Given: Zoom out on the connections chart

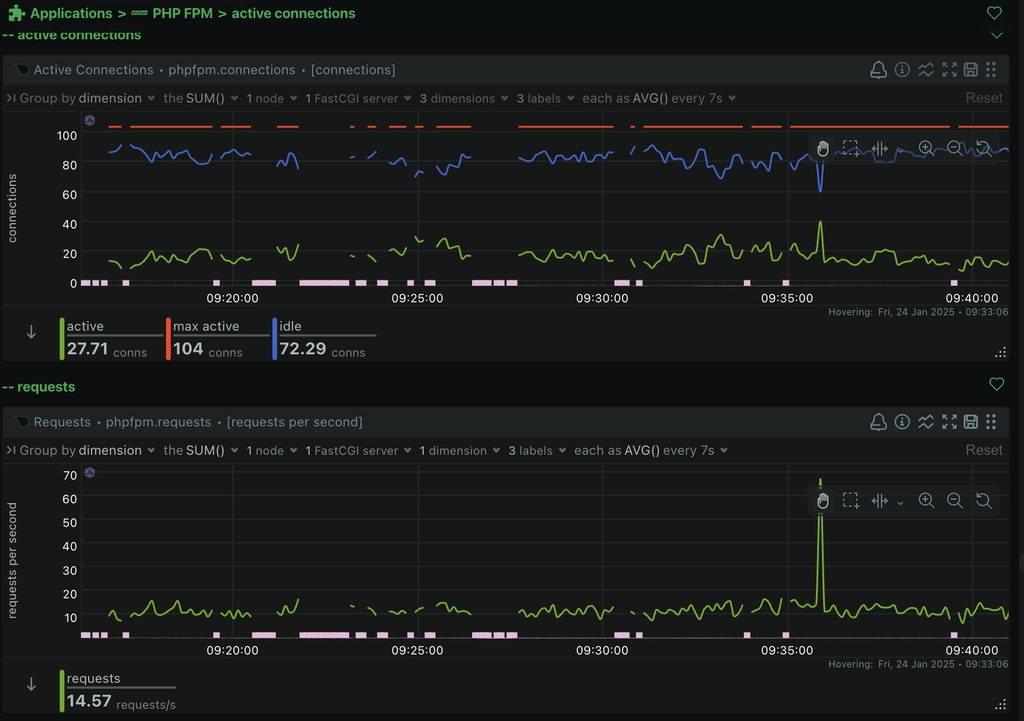Looking at the screenshot, I should point(955,148).
